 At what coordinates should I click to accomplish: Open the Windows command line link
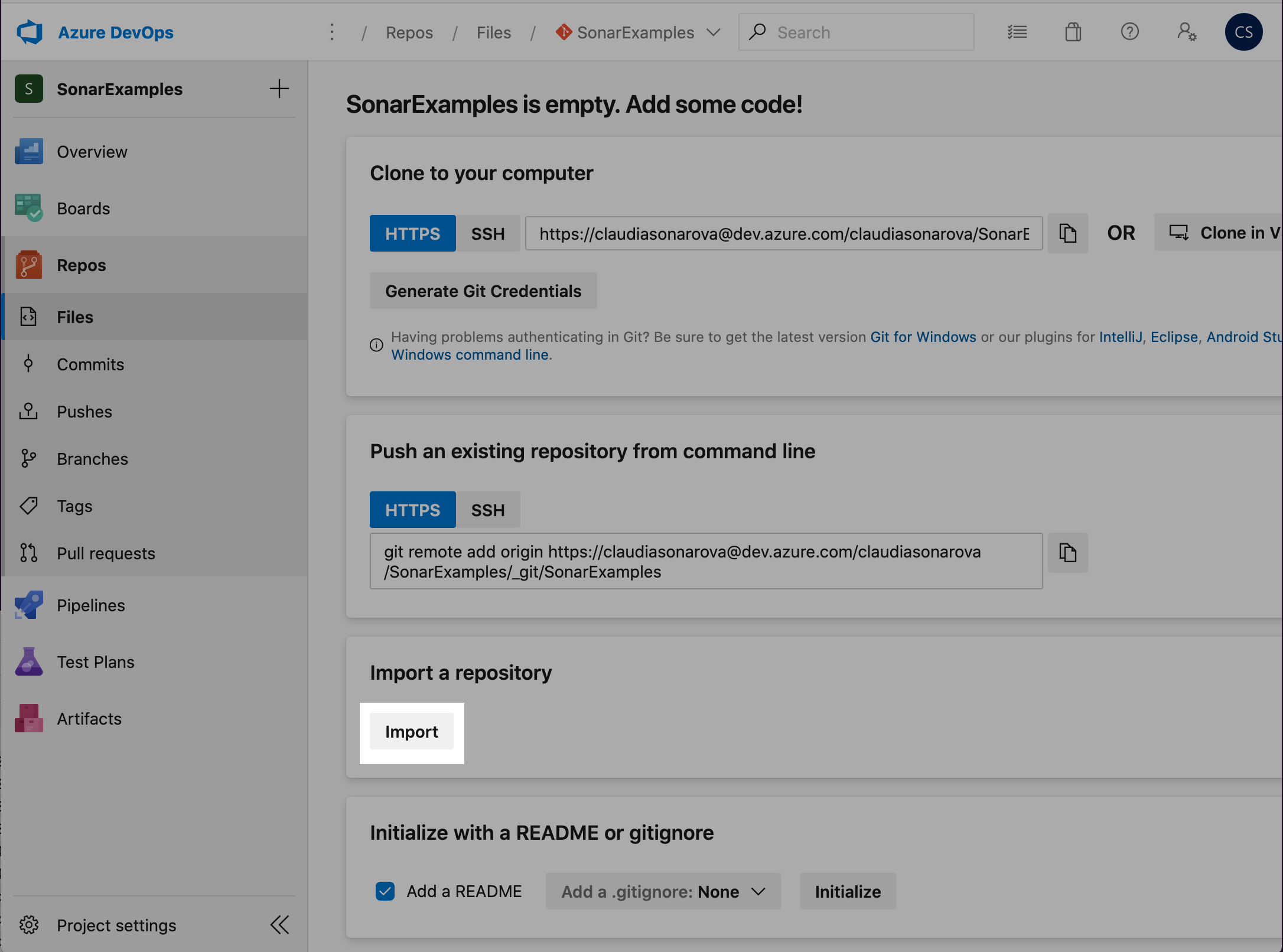coord(470,354)
